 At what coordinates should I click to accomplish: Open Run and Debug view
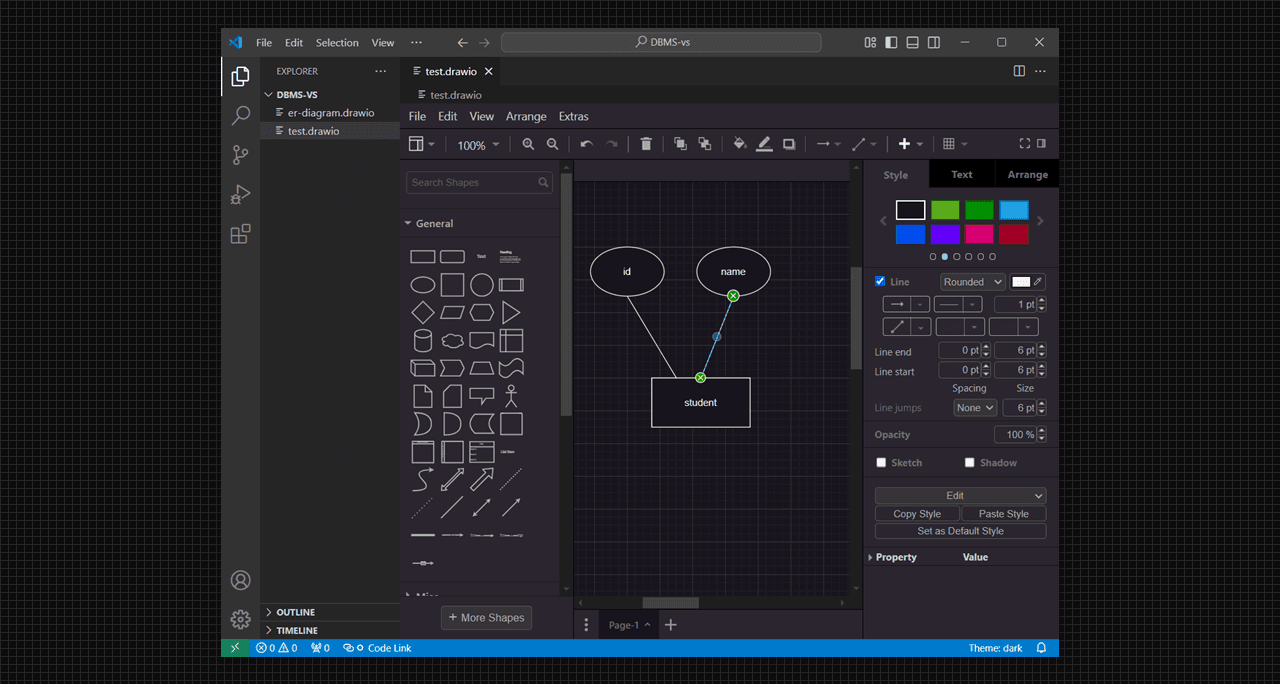coord(240,195)
